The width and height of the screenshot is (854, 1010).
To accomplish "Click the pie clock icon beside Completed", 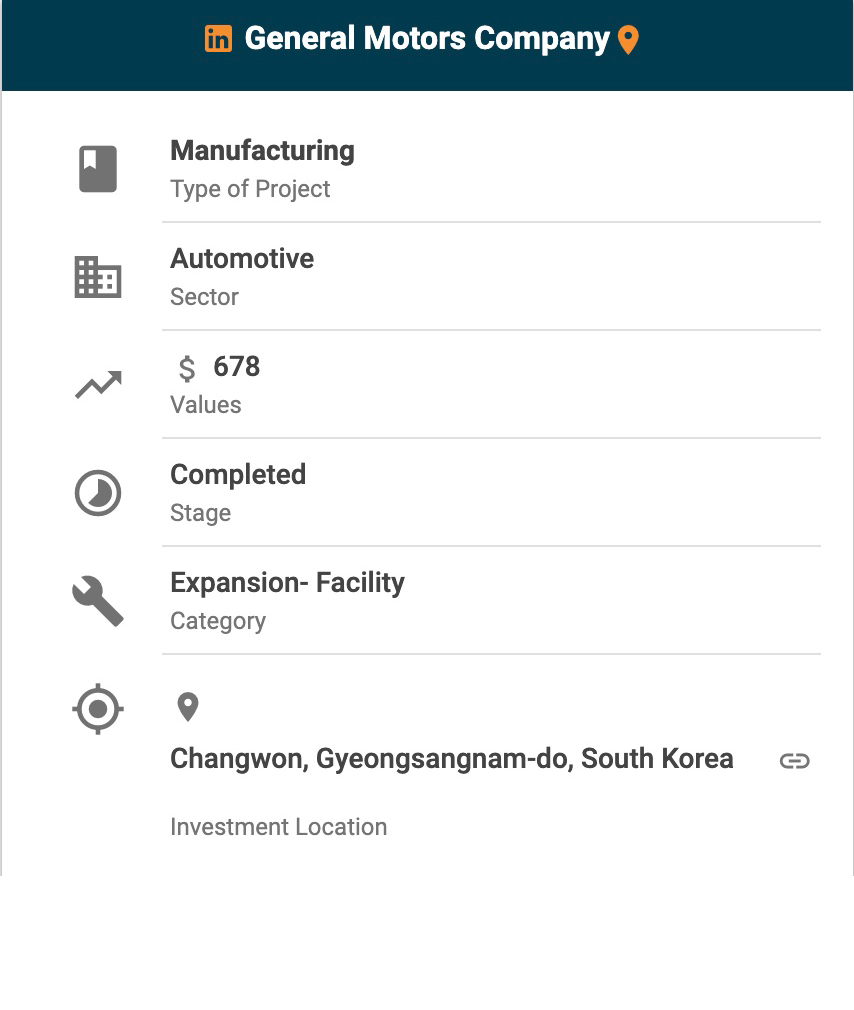I will pos(98,493).
